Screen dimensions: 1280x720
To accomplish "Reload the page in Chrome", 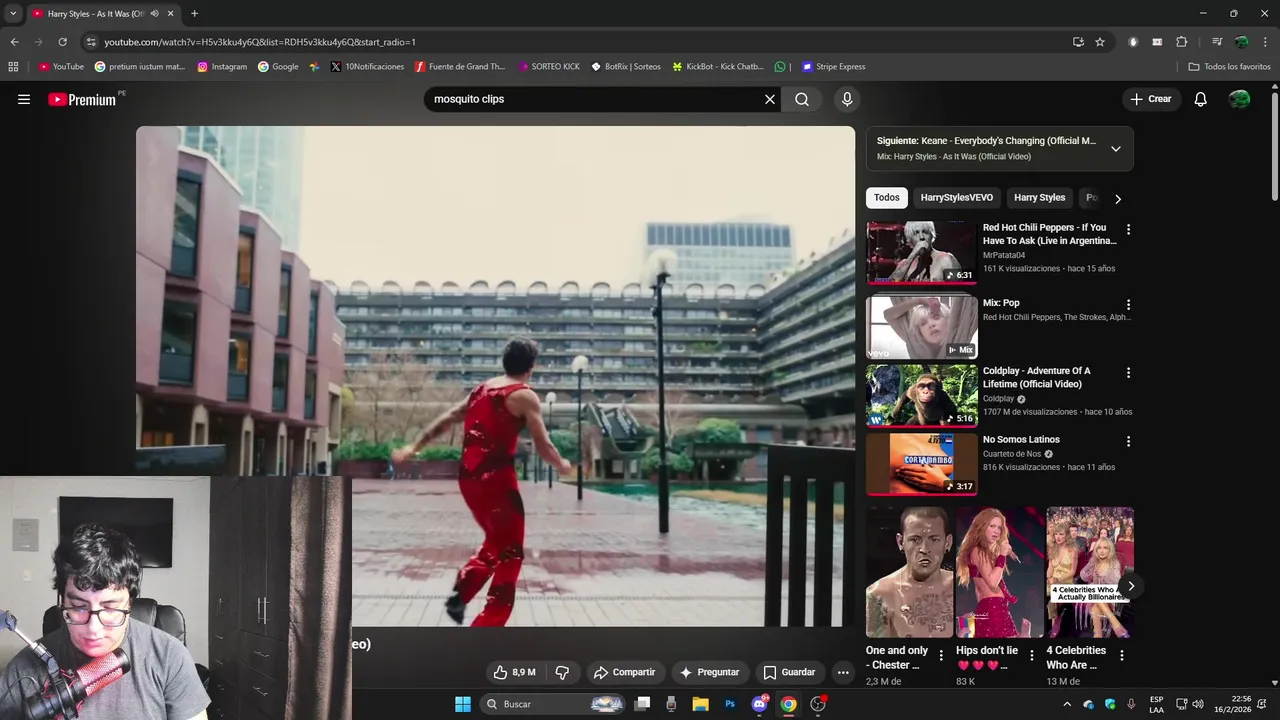I will (62, 42).
